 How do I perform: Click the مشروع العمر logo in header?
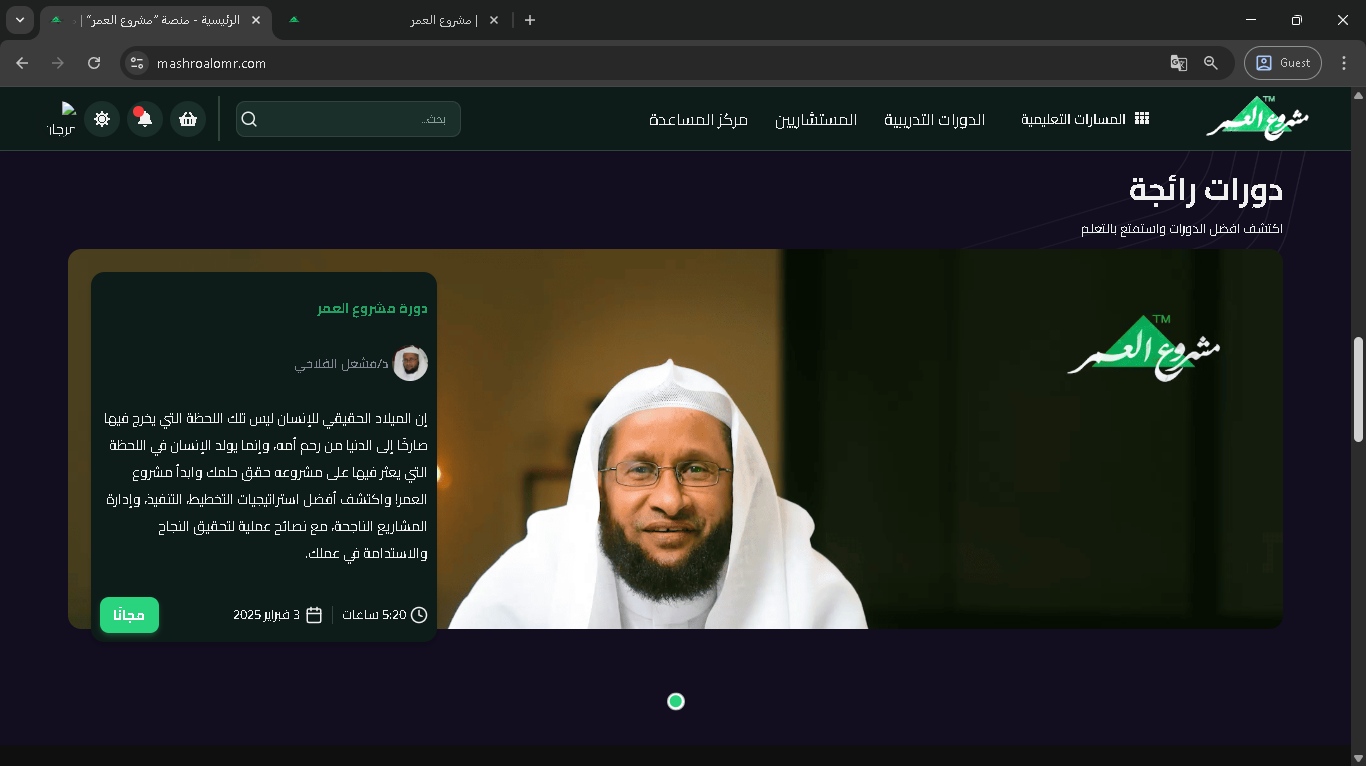(1257, 118)
